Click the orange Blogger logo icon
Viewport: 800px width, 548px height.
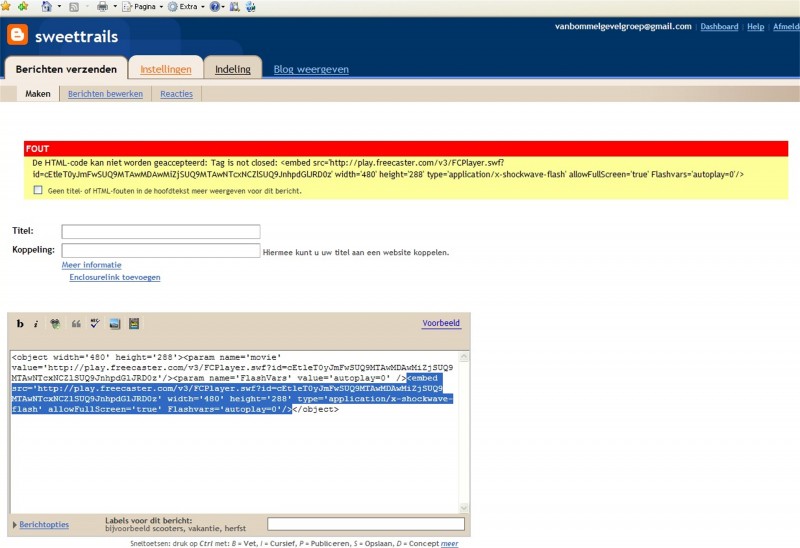(17, 35)
